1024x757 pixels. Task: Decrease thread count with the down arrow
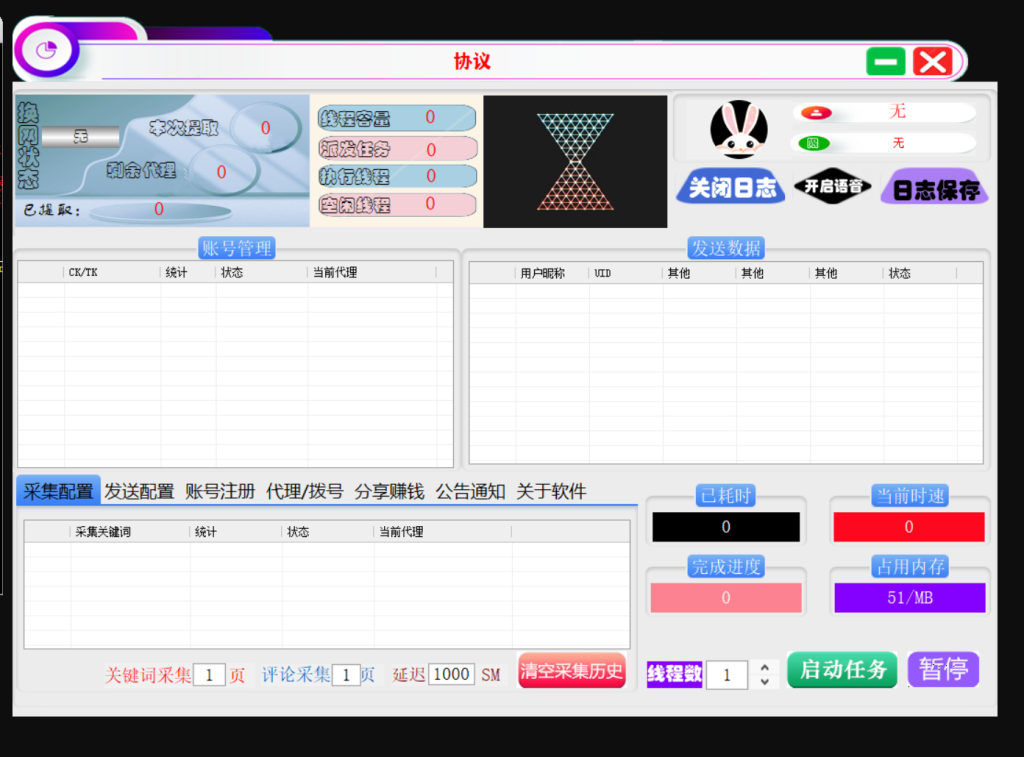coord(765,682)
